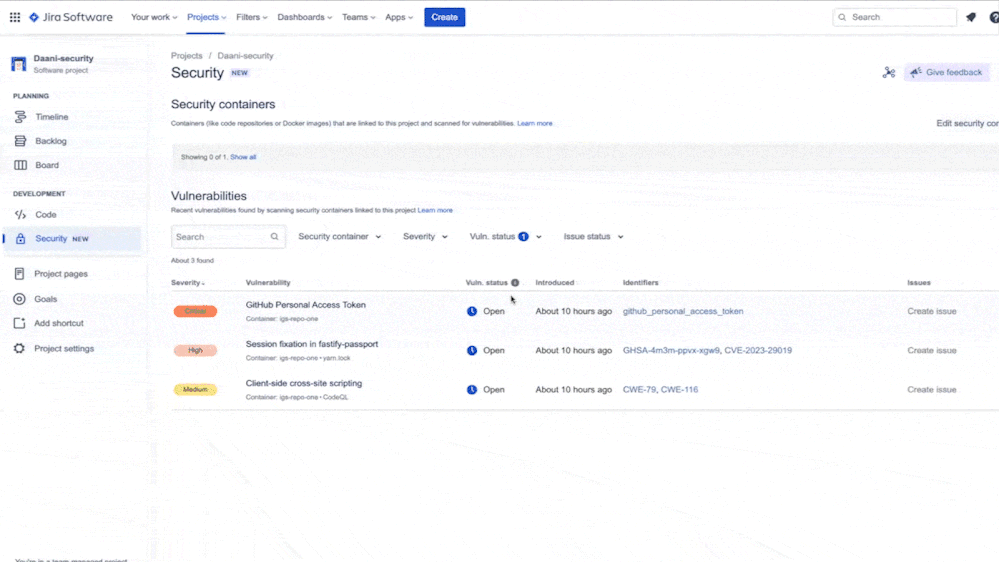Viewport: 999px width, 562px height.
Task: Click the Add shortcut icon
Action: pyautogui.click(x=19, y=323)
